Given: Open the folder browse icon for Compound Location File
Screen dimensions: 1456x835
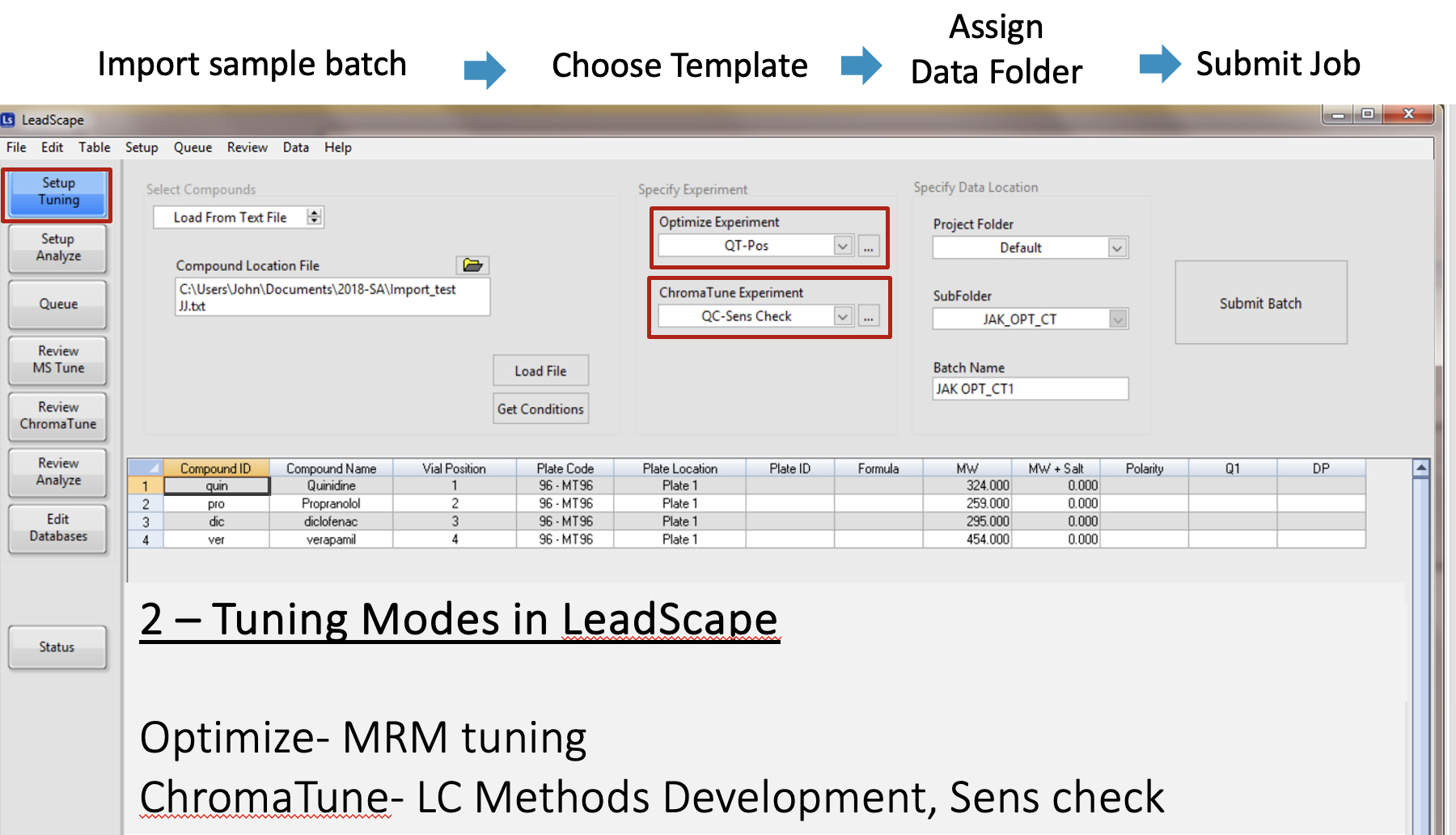Looking at the screenshot, I should click(x=472, y=265).
